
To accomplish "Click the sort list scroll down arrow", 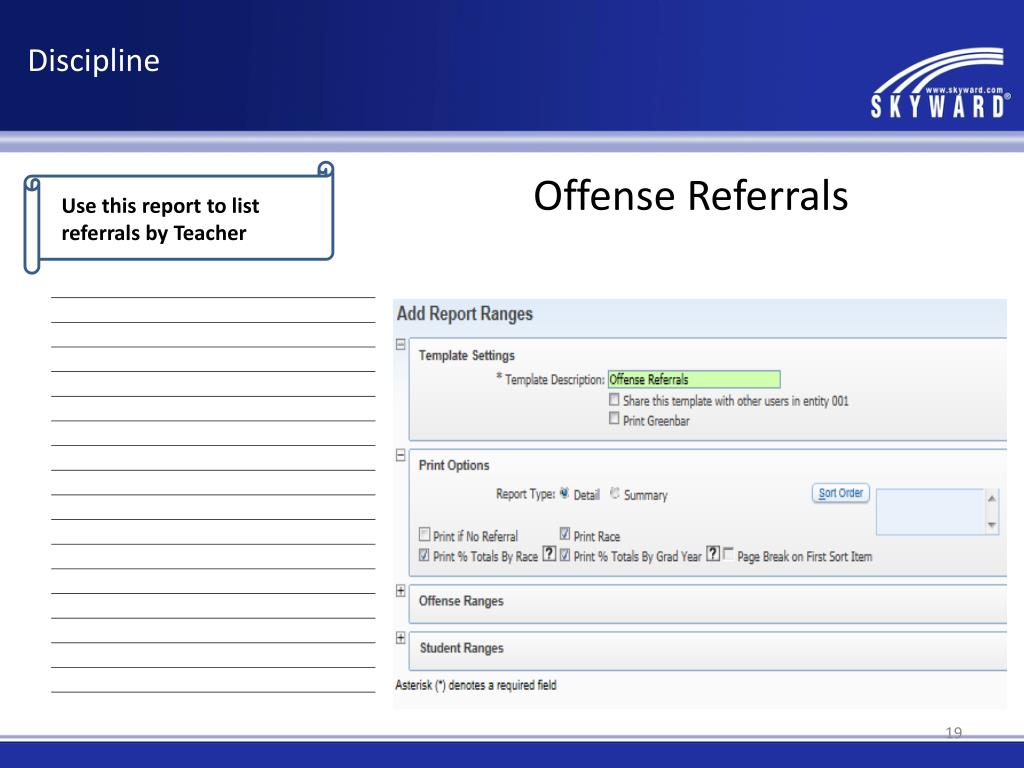I will tap(992, 525).
